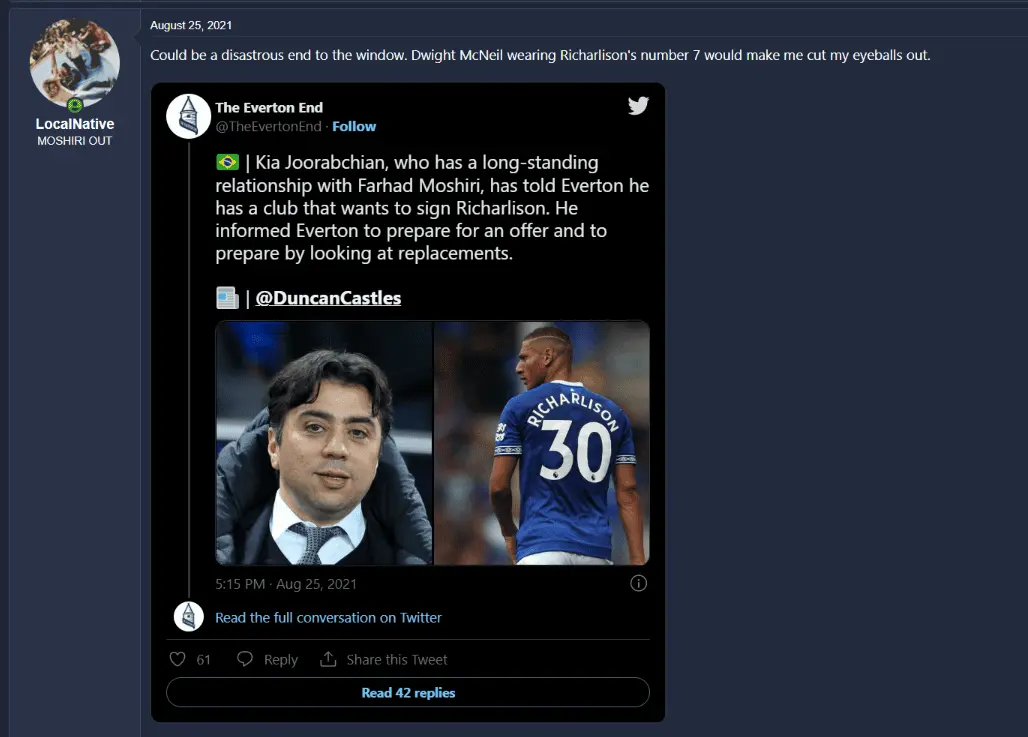Viewport: 1028px width, 737px height.
Task: Like the tweet with the heart icon
Action: coord(178,659)
